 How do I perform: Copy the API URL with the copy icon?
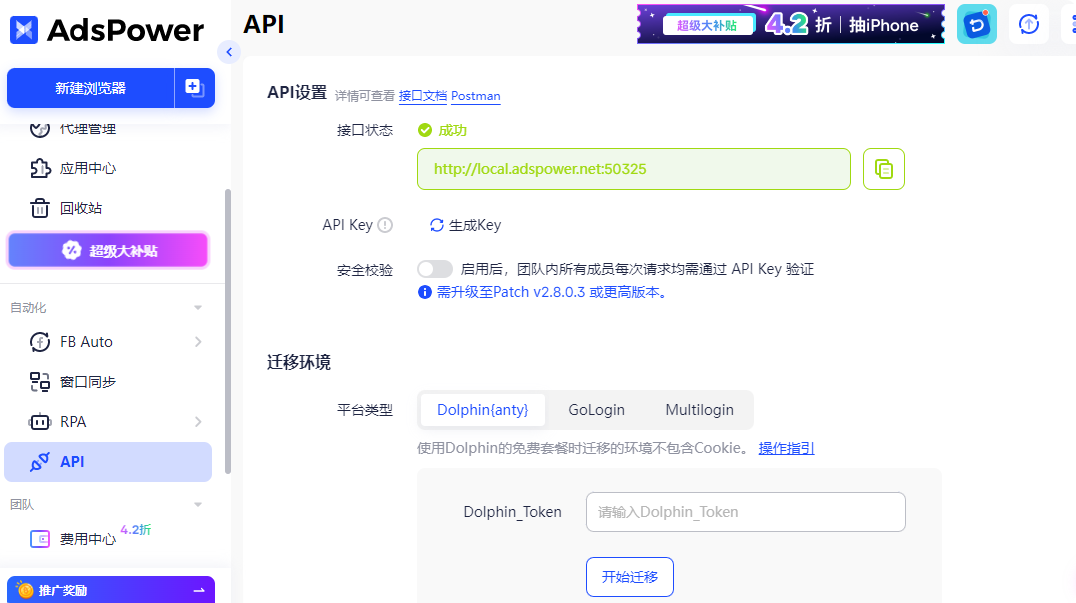[x=884, y=169]
